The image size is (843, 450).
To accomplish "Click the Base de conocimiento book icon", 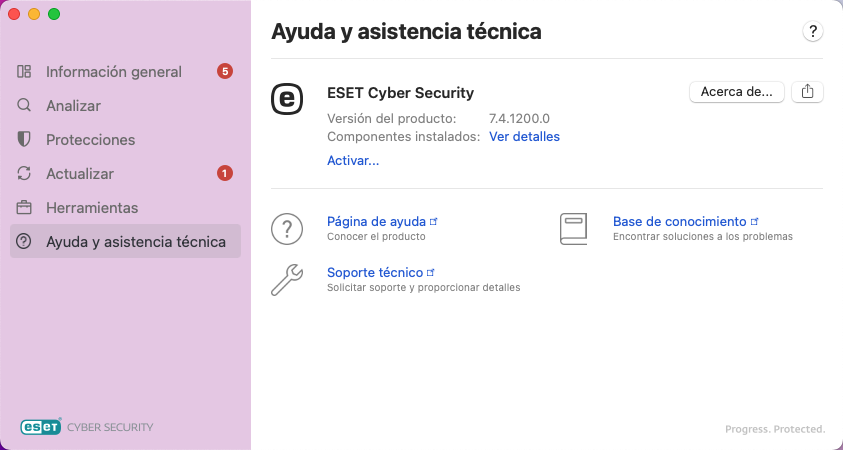I will [x=573, y=228].
